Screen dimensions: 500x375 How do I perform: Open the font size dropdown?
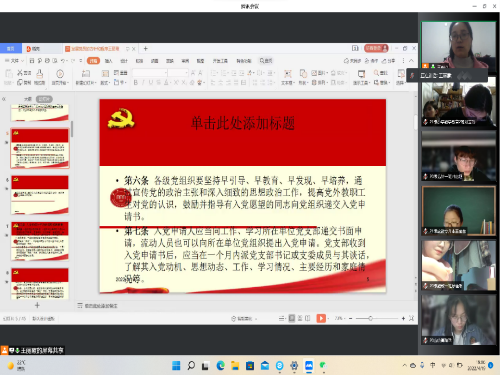tap(178, 73)
